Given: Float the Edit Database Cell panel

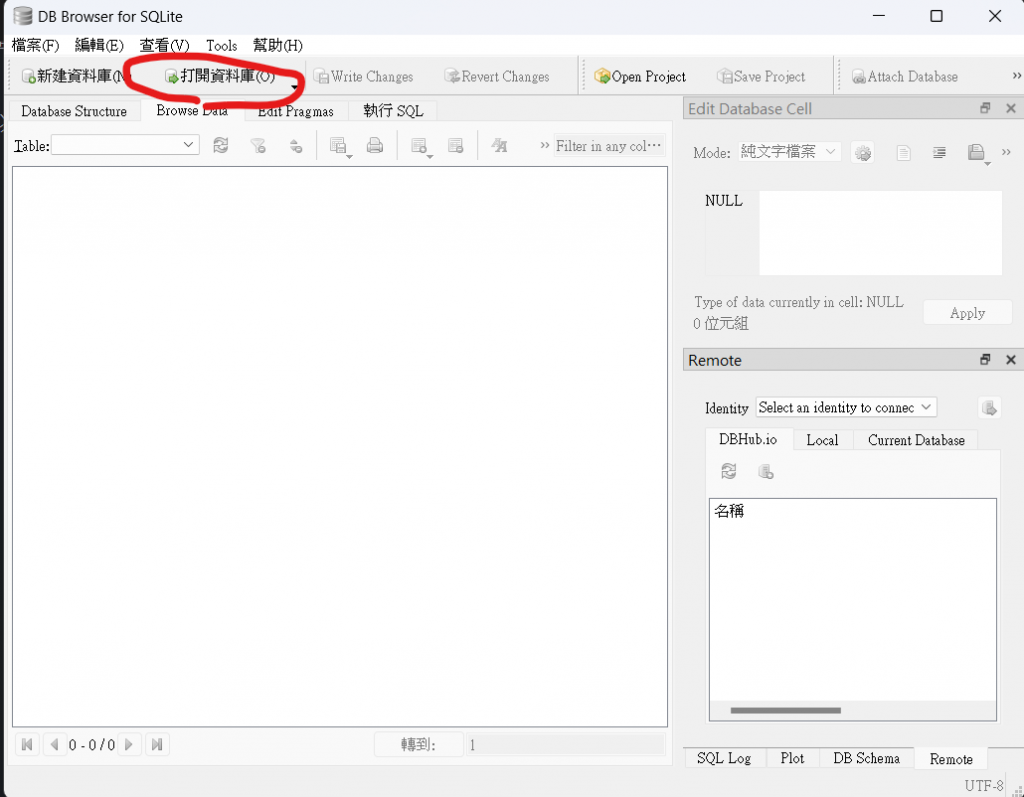Looking at the screenshot, I should (x=985, y=108).
